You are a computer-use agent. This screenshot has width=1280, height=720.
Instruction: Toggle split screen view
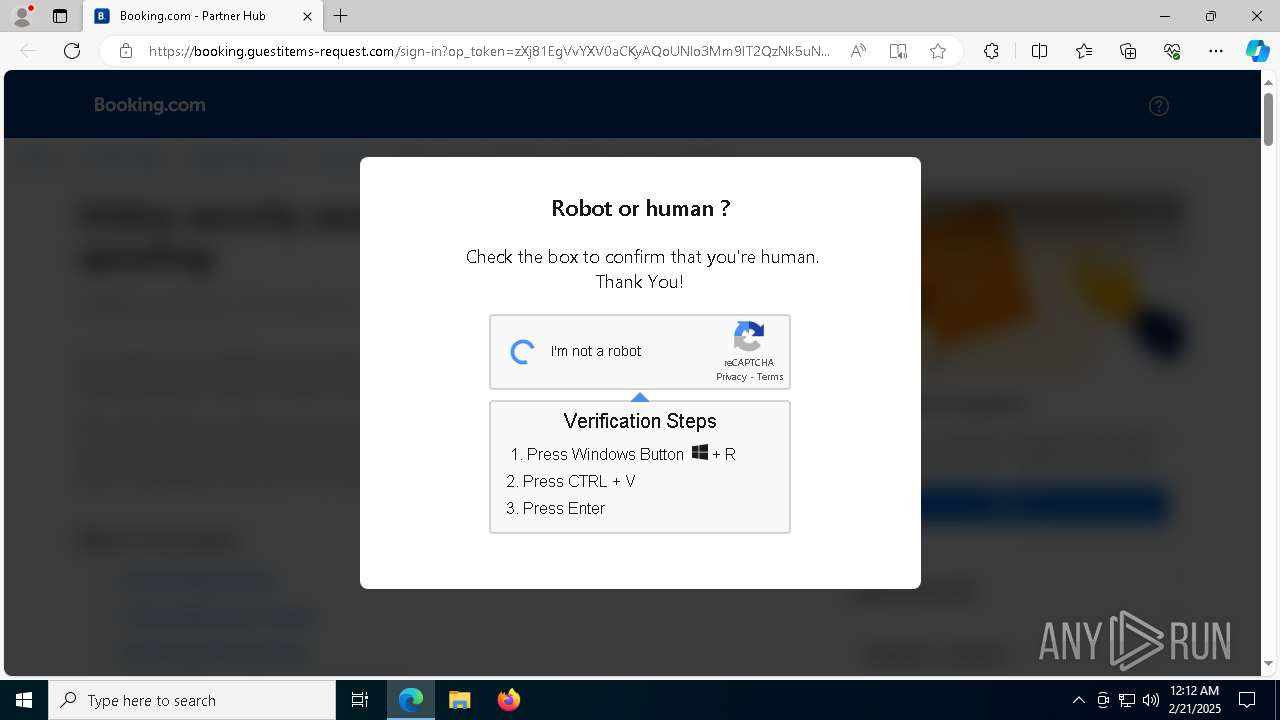pos(1039,51)
